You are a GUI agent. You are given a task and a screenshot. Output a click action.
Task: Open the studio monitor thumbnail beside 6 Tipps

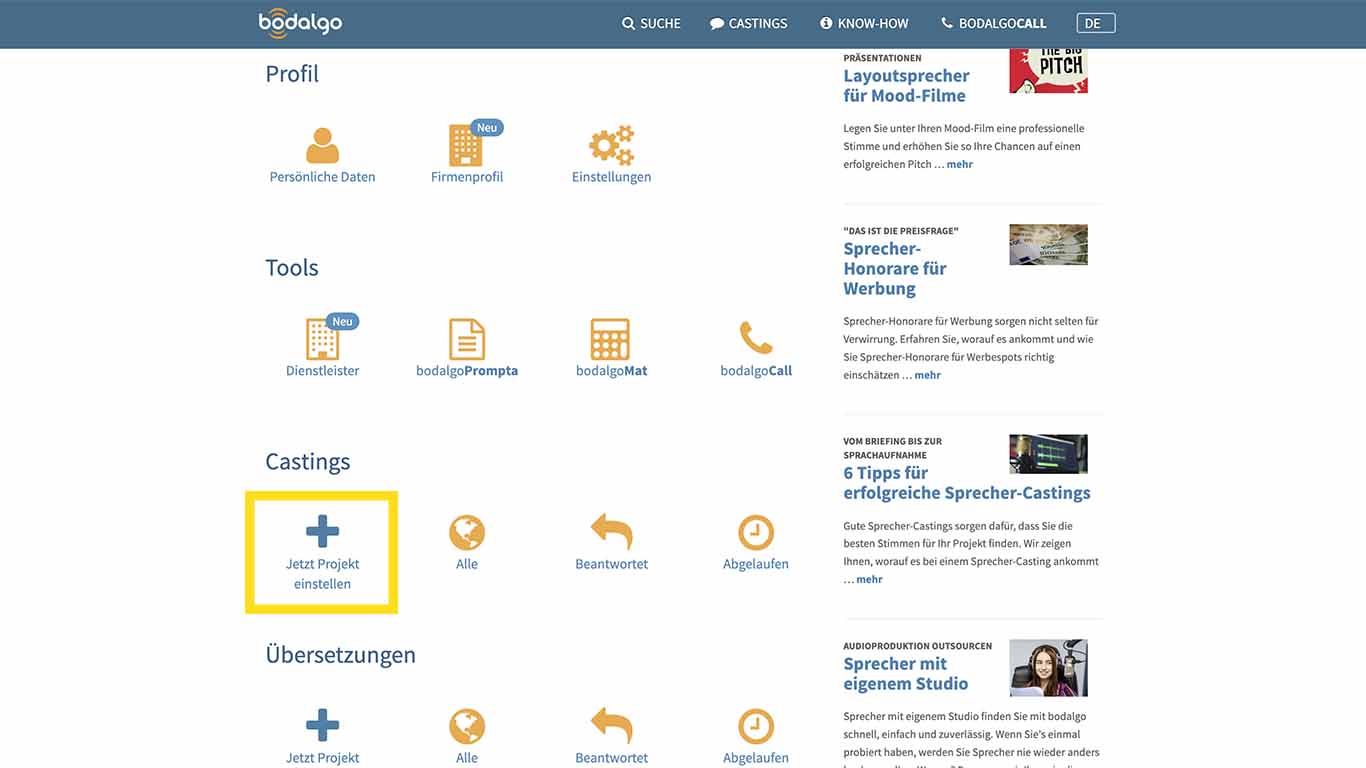coord(1048,454)
